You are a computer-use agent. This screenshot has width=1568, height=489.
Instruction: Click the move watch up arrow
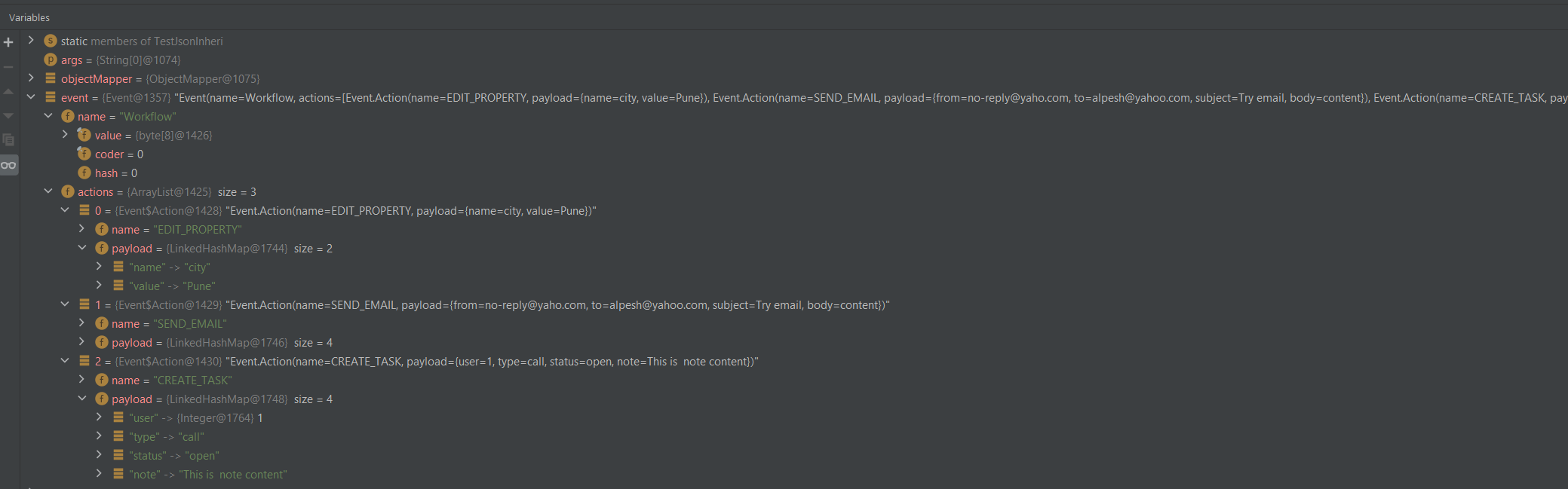pyautogui.click(x=8, y=91)
